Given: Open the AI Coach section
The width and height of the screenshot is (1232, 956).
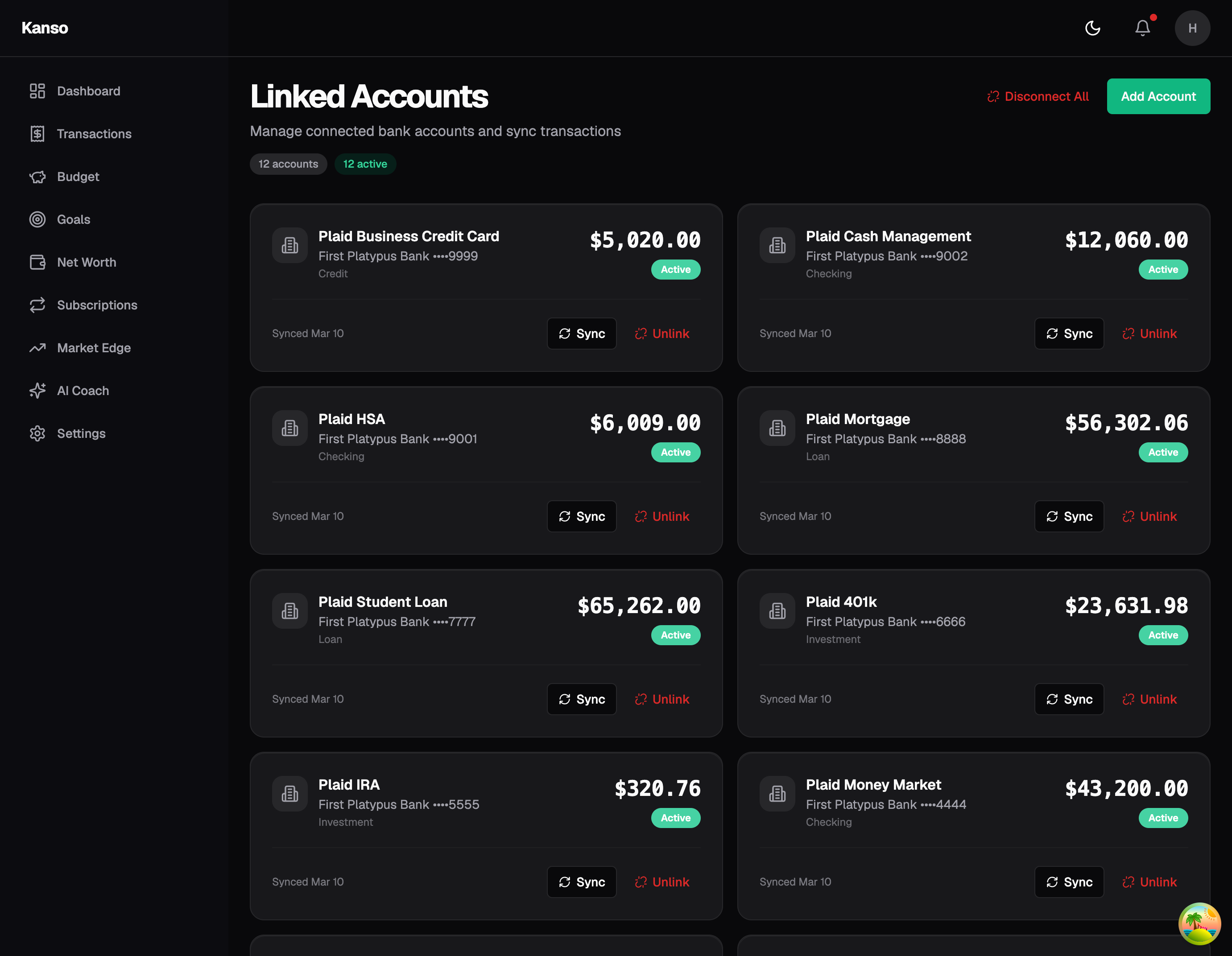Looking at the screenshot, I should [x=83, y=390].
